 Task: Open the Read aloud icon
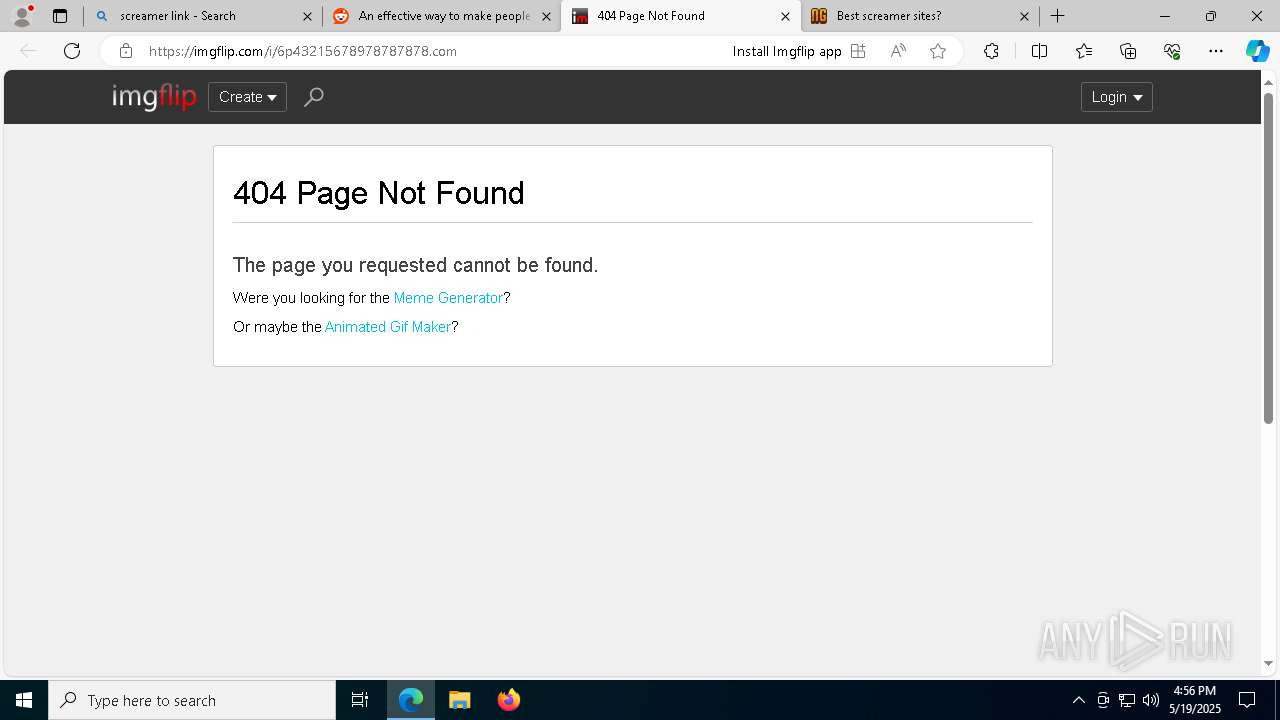pos(898,51)
